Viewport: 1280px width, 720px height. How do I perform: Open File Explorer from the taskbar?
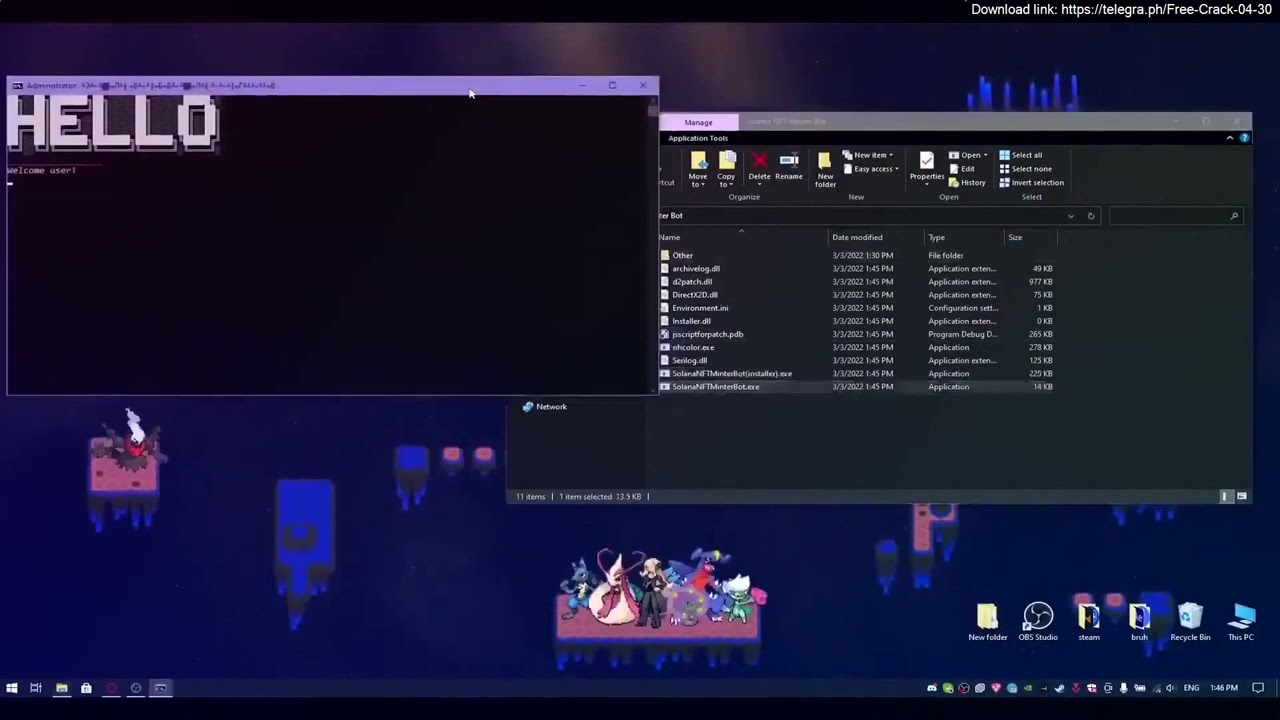click(x=61, y=688)
